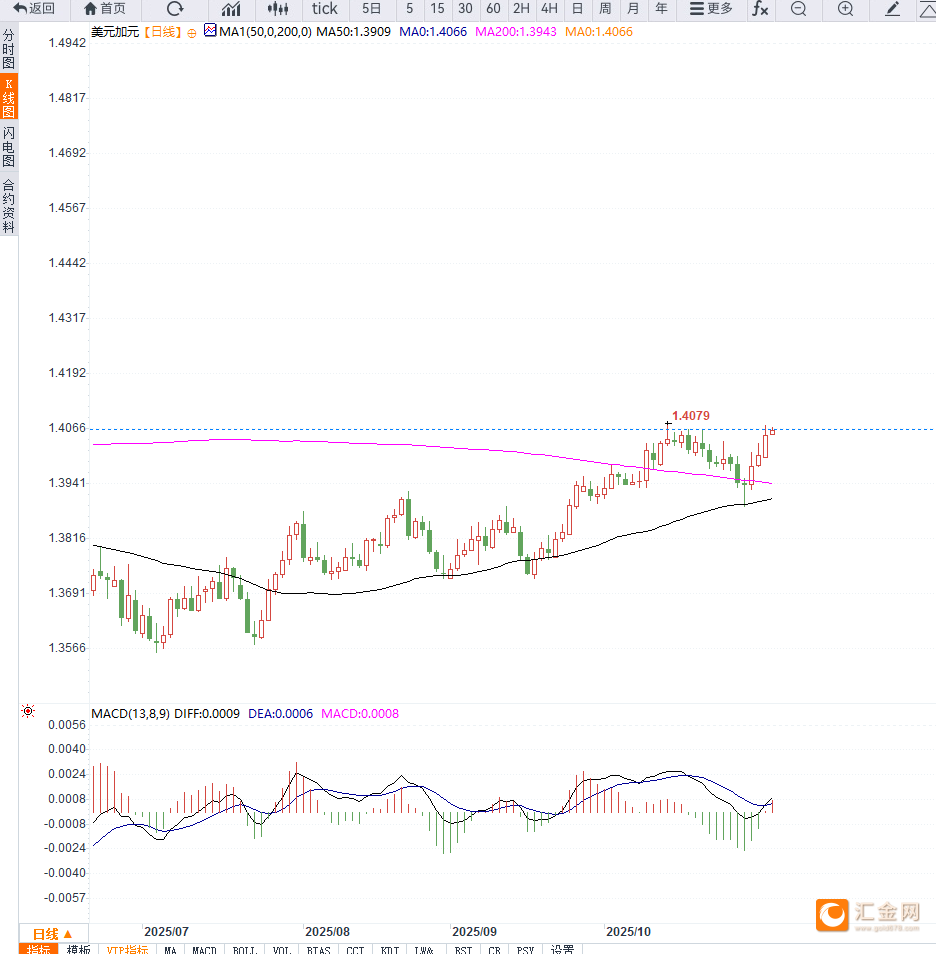Click the 1.4079 high price label
Viewport: 936px width, 954px height.
[x=691, y=416]
